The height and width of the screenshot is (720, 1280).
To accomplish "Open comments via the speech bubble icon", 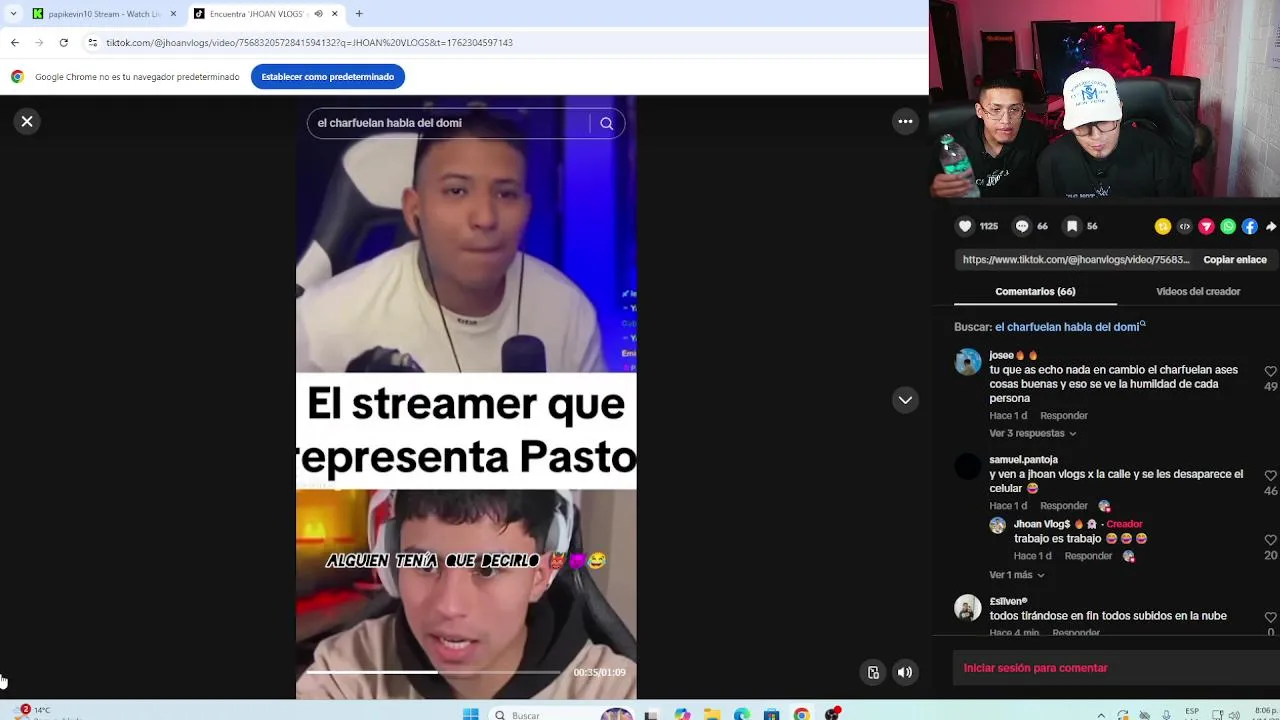I will pyautogui.click(x=1022, y=227).
